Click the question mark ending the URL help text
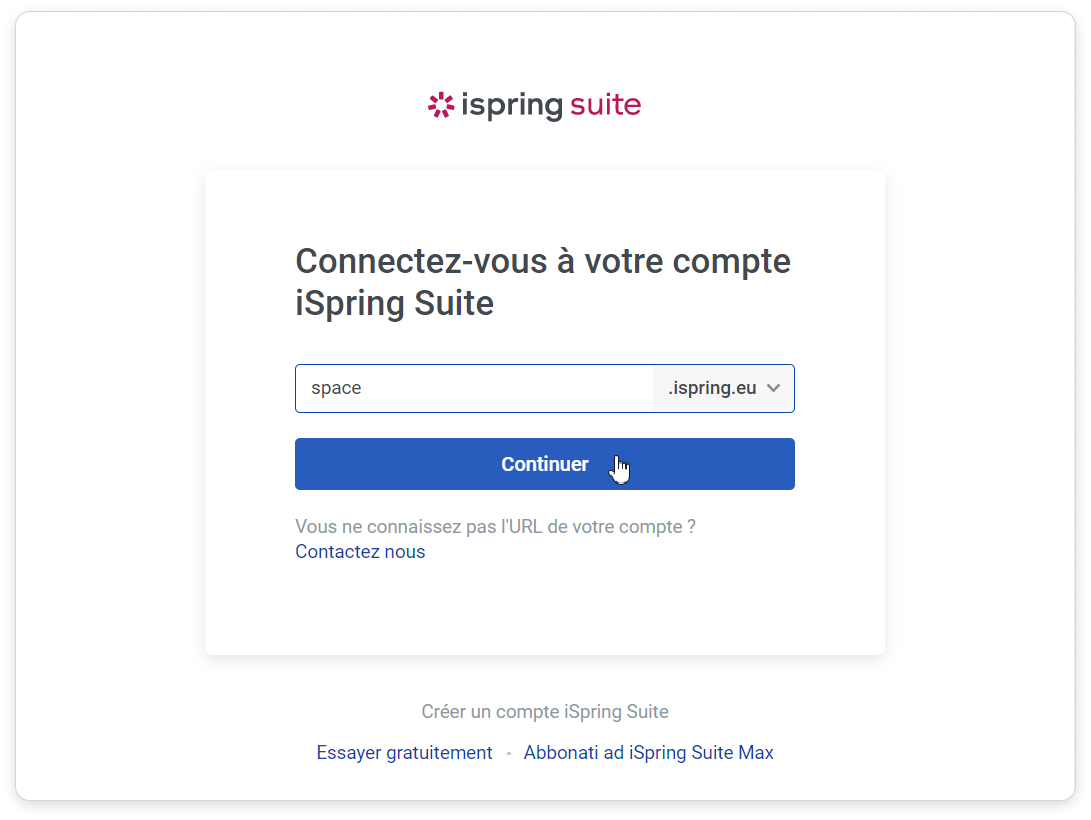Screen dimensions: 1091x820 click(691, 527)
